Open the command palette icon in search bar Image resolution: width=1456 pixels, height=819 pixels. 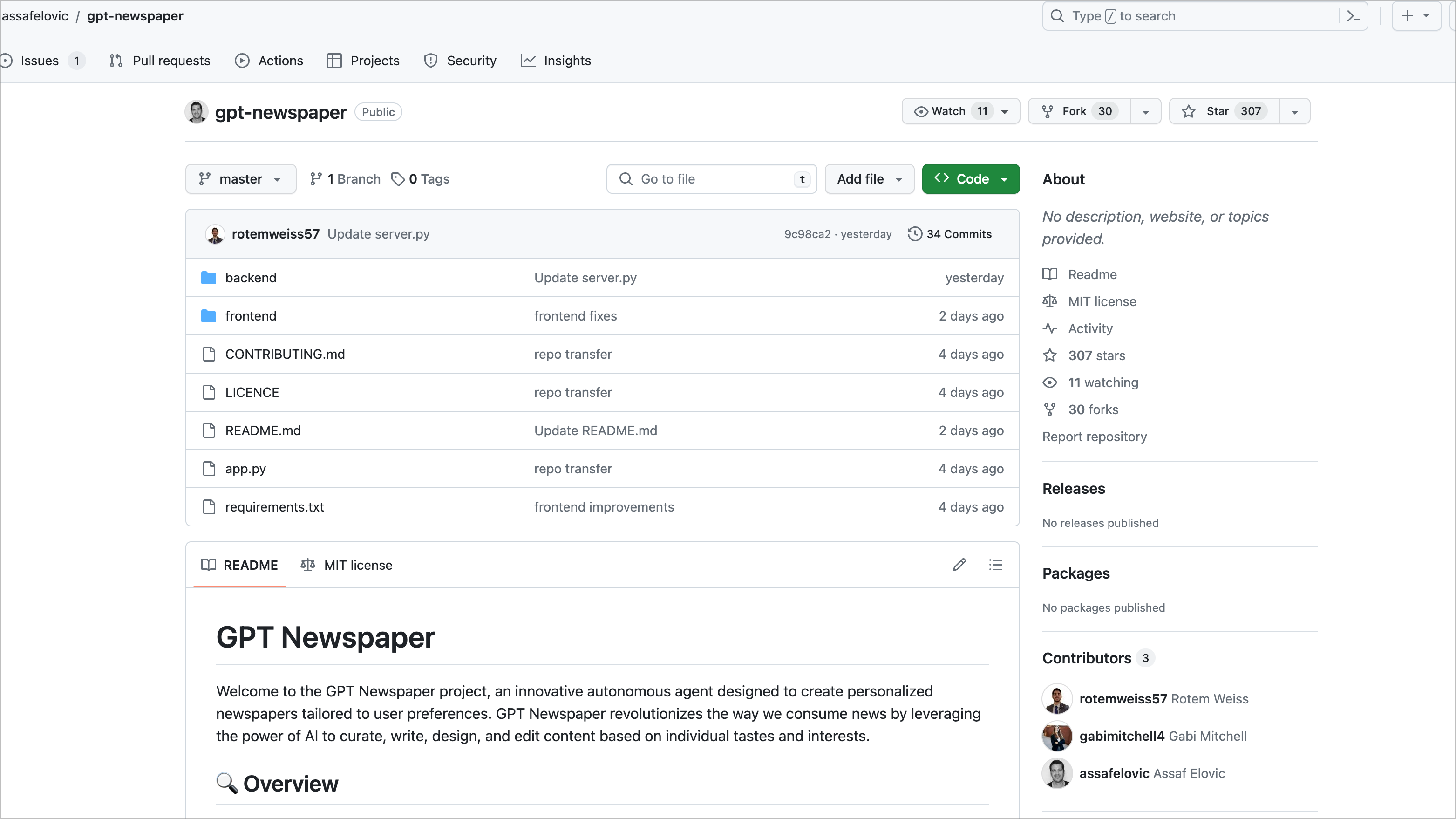point(1353,16)
